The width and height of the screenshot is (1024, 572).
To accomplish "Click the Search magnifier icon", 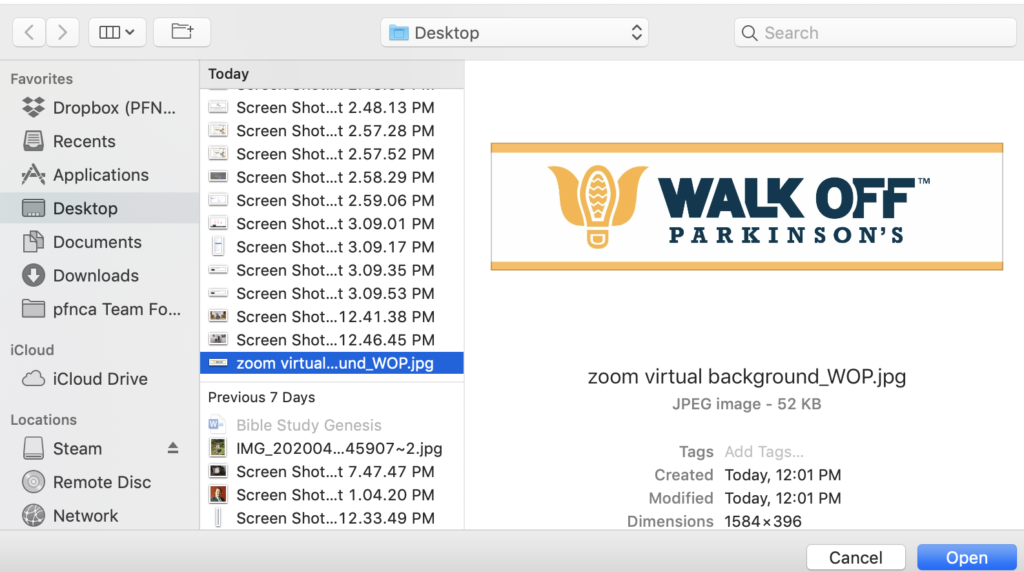I will coord(750,33).
